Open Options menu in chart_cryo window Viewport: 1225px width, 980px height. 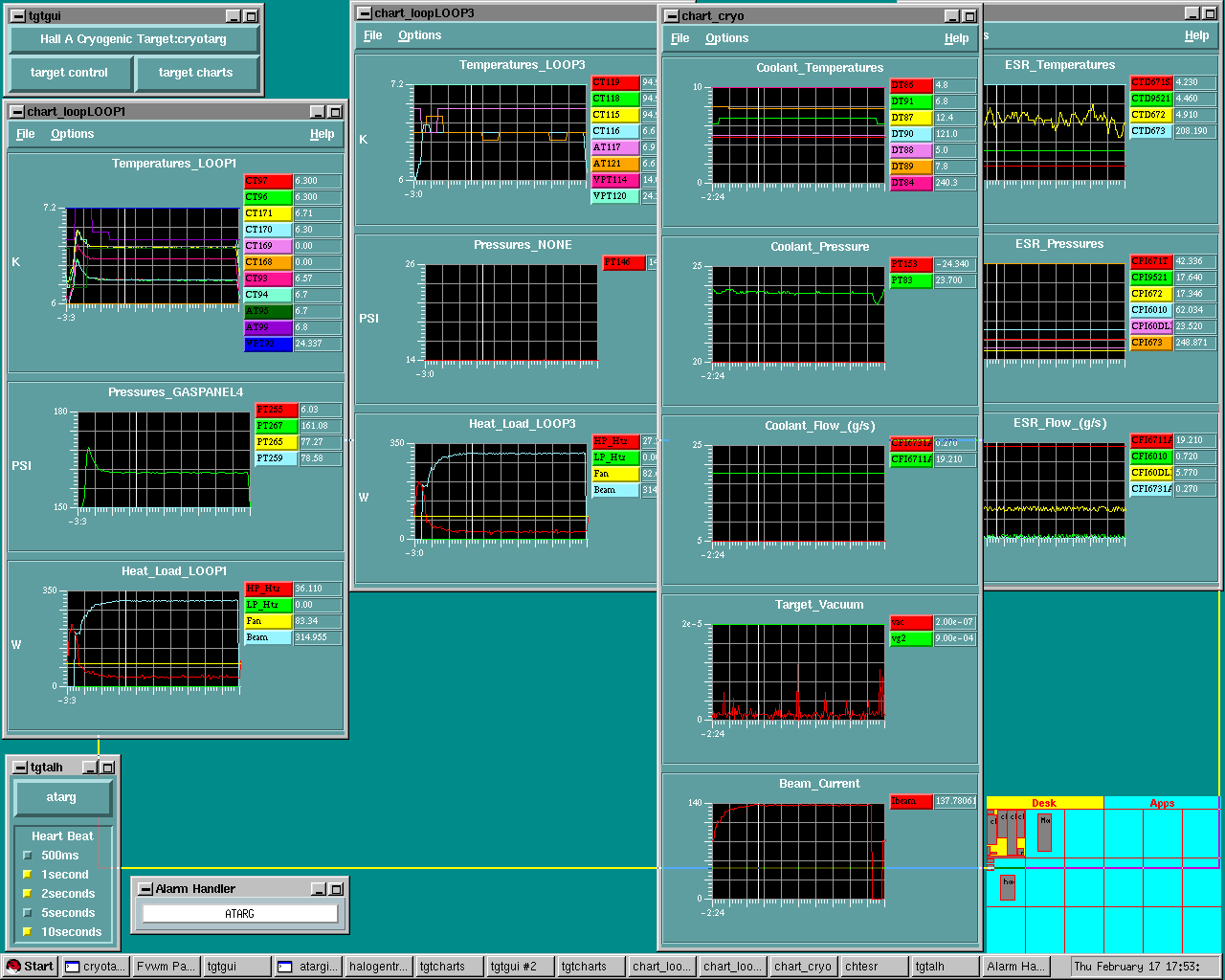coord(726,38)
